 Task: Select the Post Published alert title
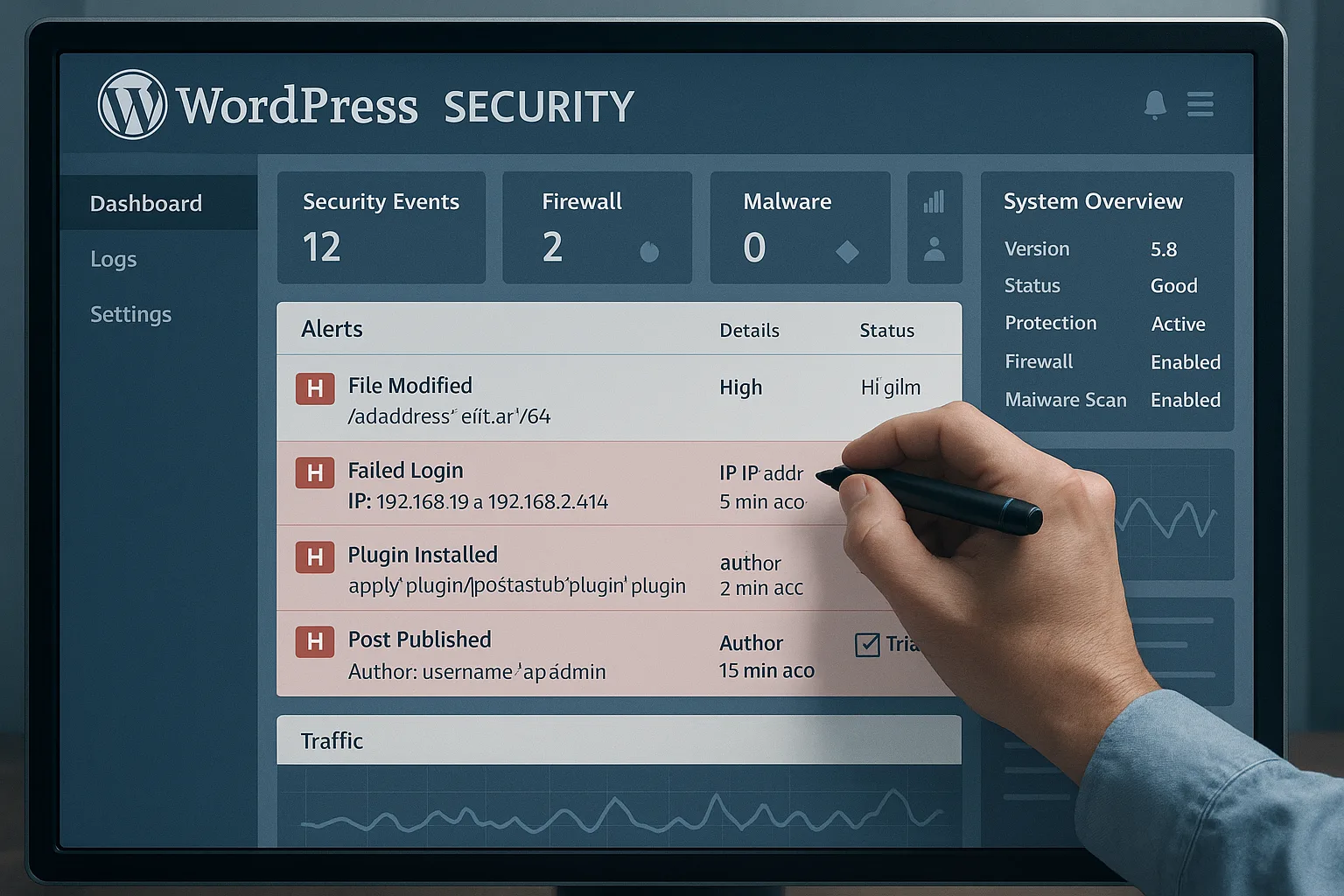[x=419, y=640]
